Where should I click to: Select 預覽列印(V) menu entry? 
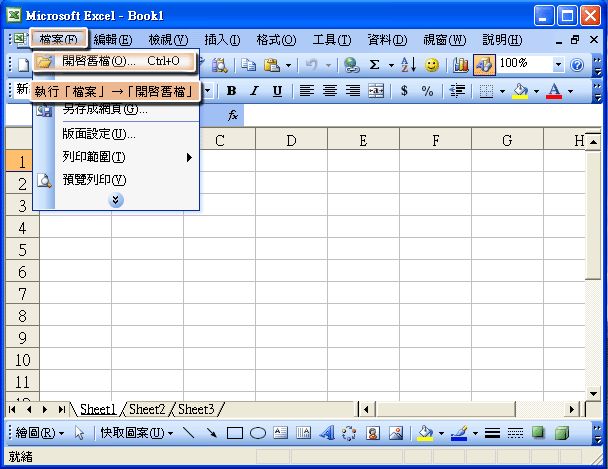(x=116, y=180)
